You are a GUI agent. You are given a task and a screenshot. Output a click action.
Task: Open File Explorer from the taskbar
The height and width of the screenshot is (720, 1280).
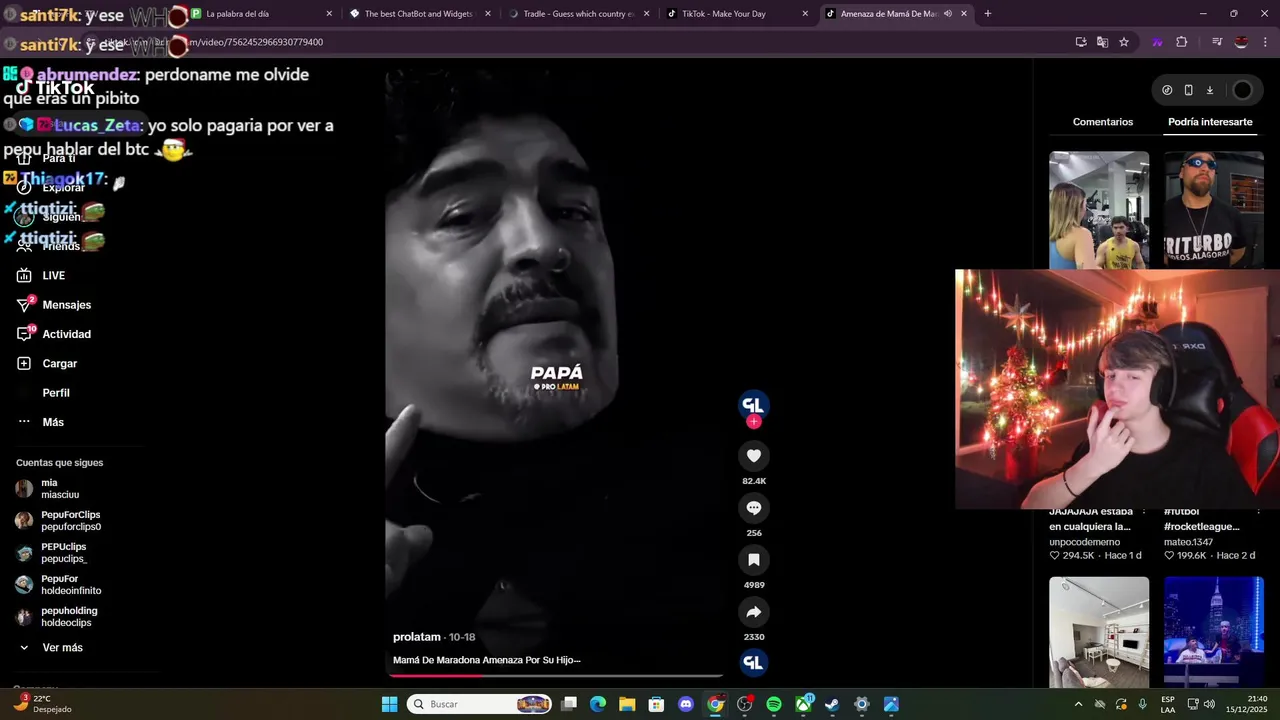[627, 704]
